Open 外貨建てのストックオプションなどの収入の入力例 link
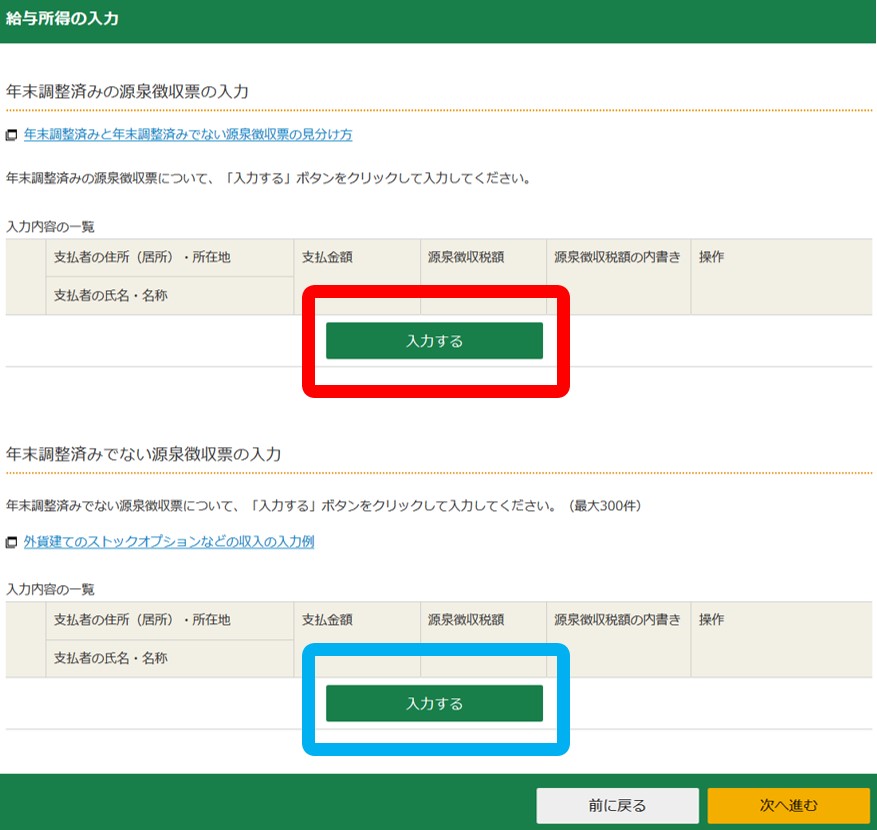 point(169,541)
